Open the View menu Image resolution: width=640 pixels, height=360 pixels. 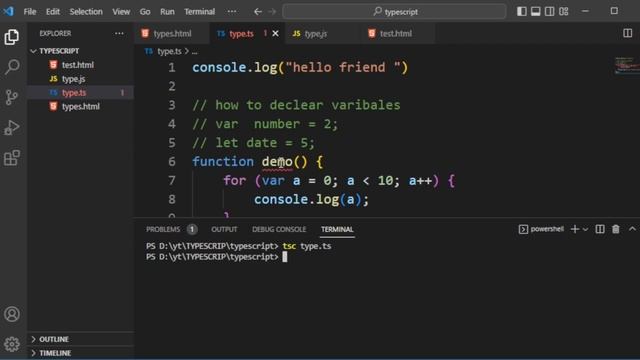coord(121,11)
